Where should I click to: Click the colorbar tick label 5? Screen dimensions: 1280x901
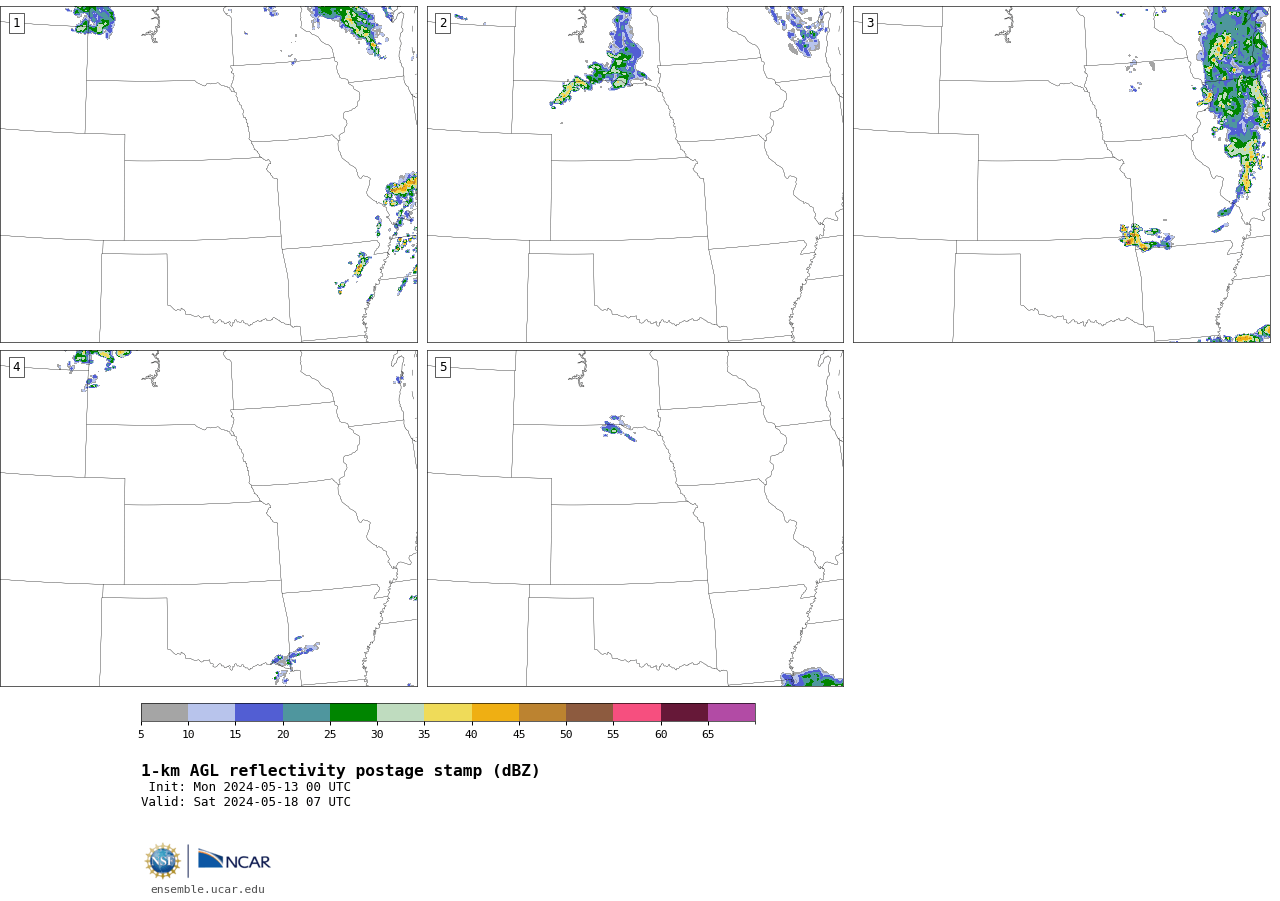pyautogui.click(x=141, y=734)
